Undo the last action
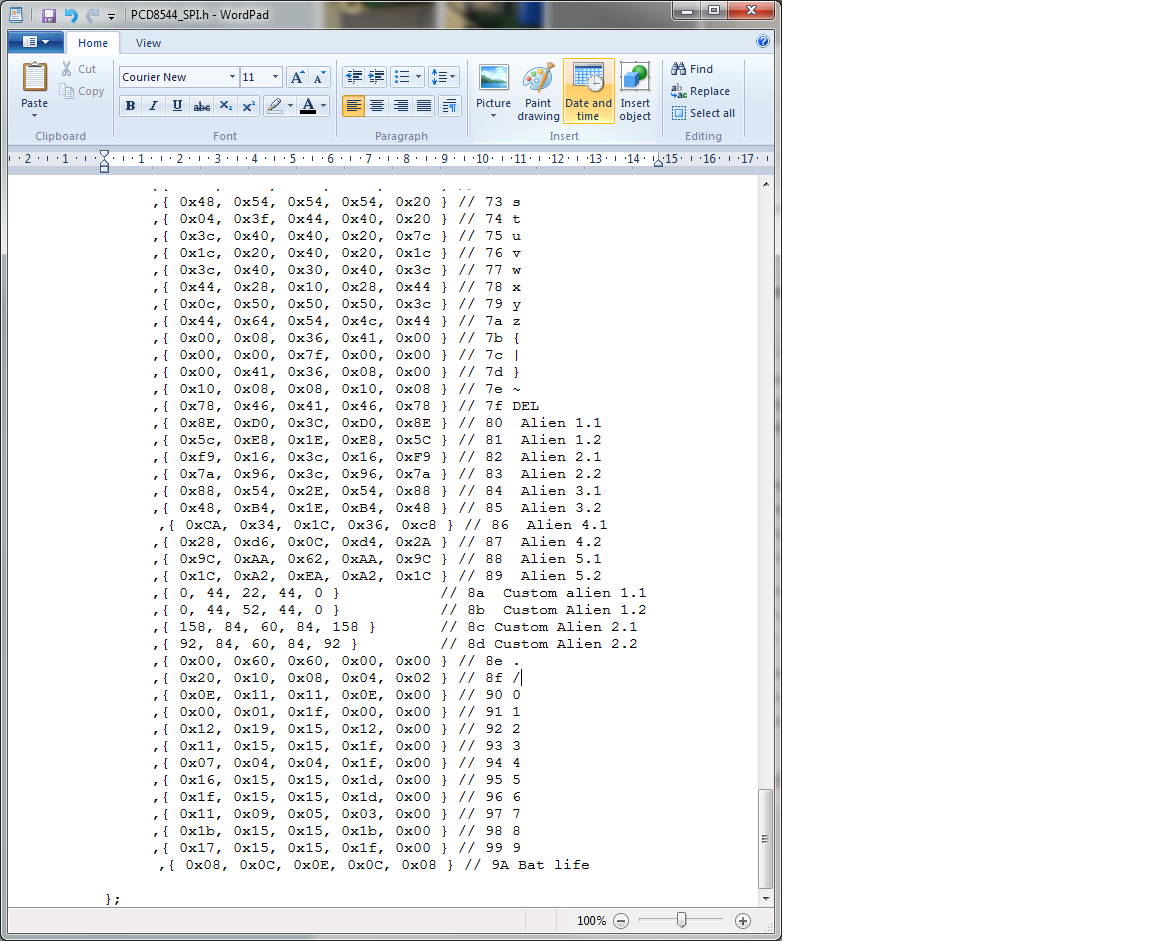This screenshot has height=941, width=1152. tap(71, 15)
